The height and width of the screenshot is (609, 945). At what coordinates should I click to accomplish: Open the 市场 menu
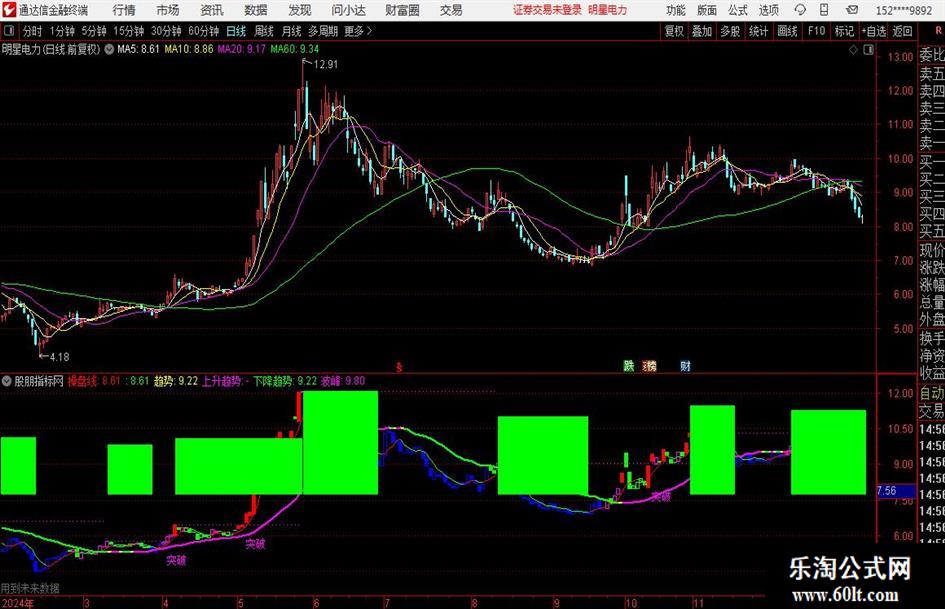tap(168, 10)
